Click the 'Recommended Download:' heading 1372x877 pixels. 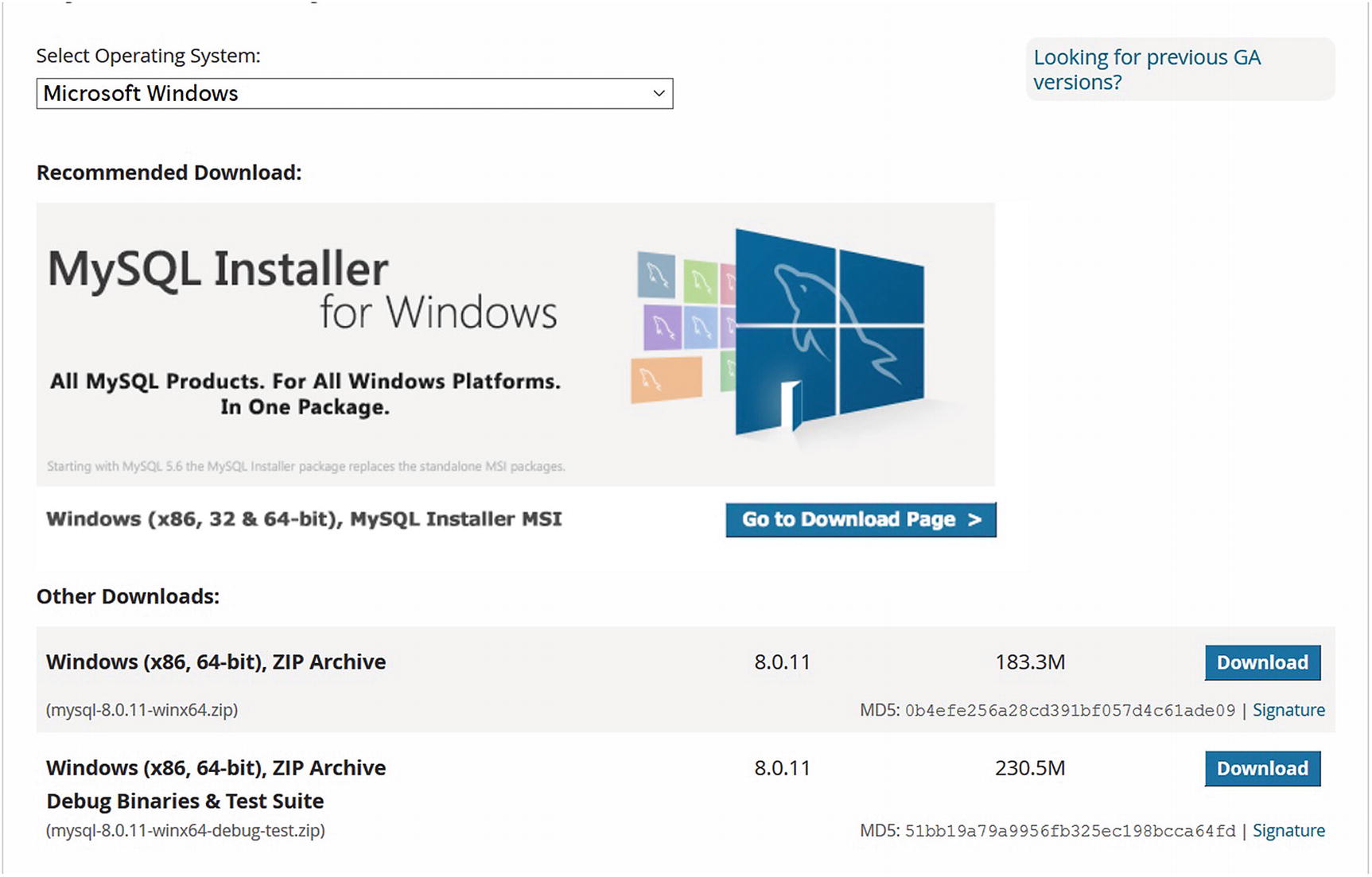coord(169,173)
